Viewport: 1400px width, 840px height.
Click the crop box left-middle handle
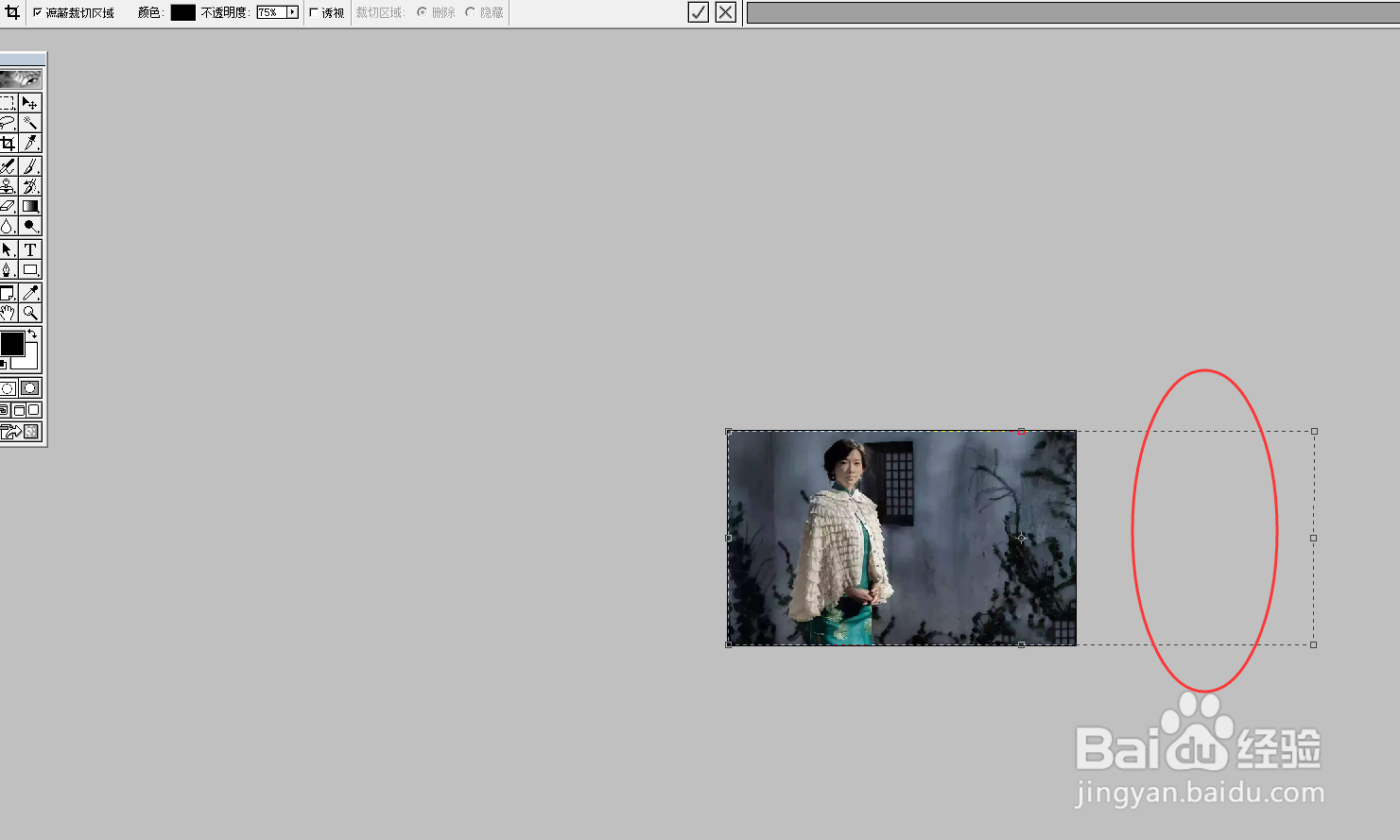click(728, 538)
